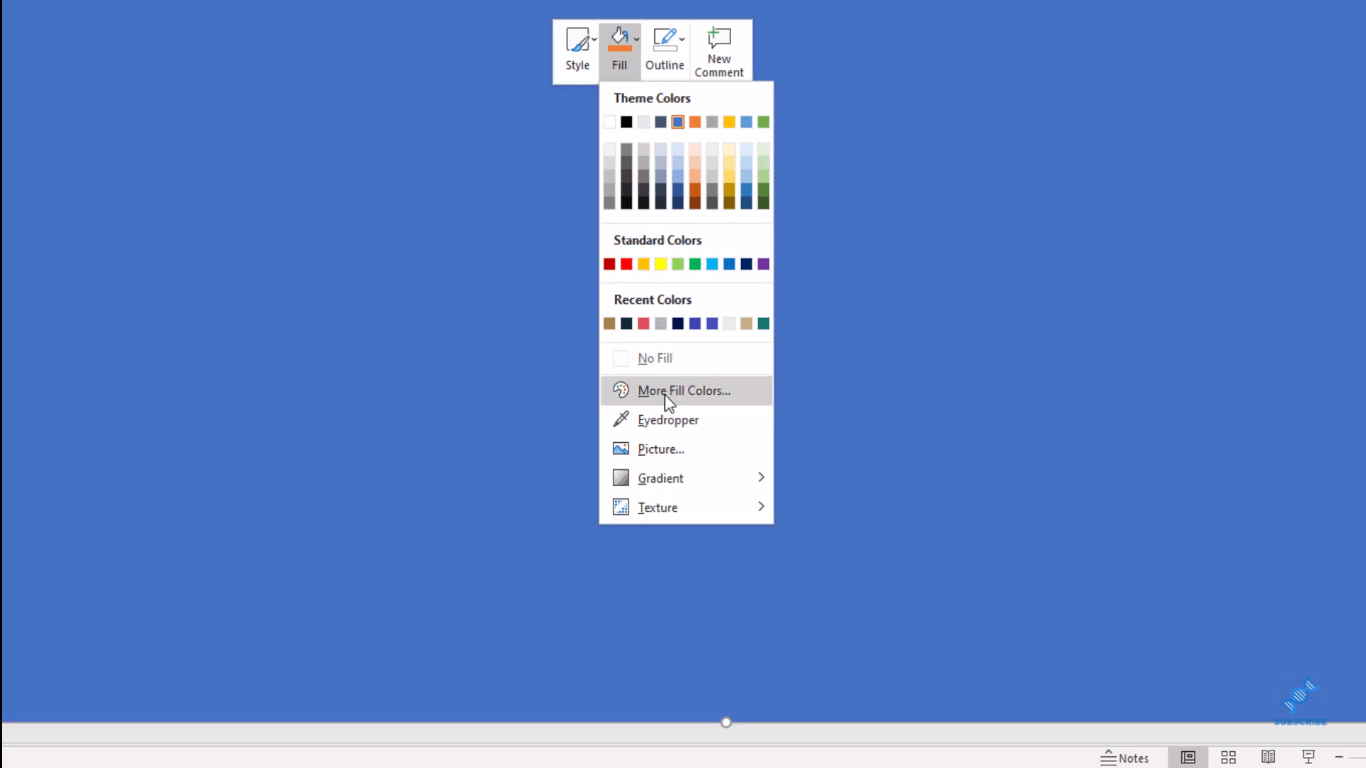Choose No Fill option
Image resolution: width=1366 pixels, height=768 pixels.
[686, 358]
